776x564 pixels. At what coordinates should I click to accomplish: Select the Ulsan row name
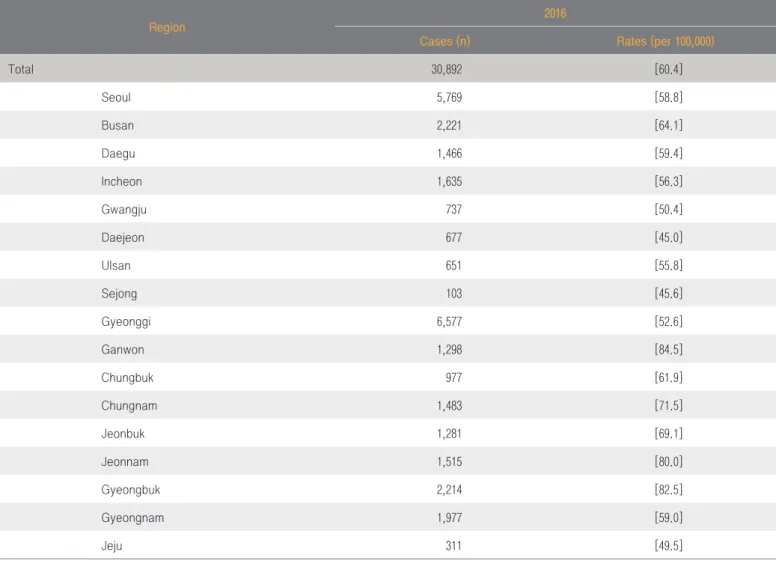[x=116, y=266]
